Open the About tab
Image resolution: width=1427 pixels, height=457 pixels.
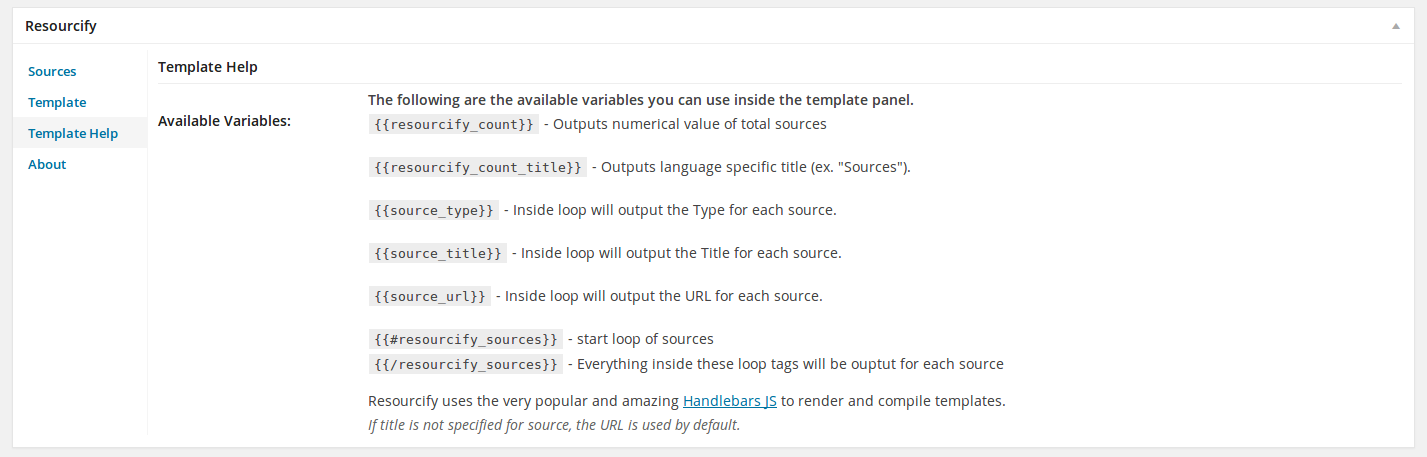47,165
